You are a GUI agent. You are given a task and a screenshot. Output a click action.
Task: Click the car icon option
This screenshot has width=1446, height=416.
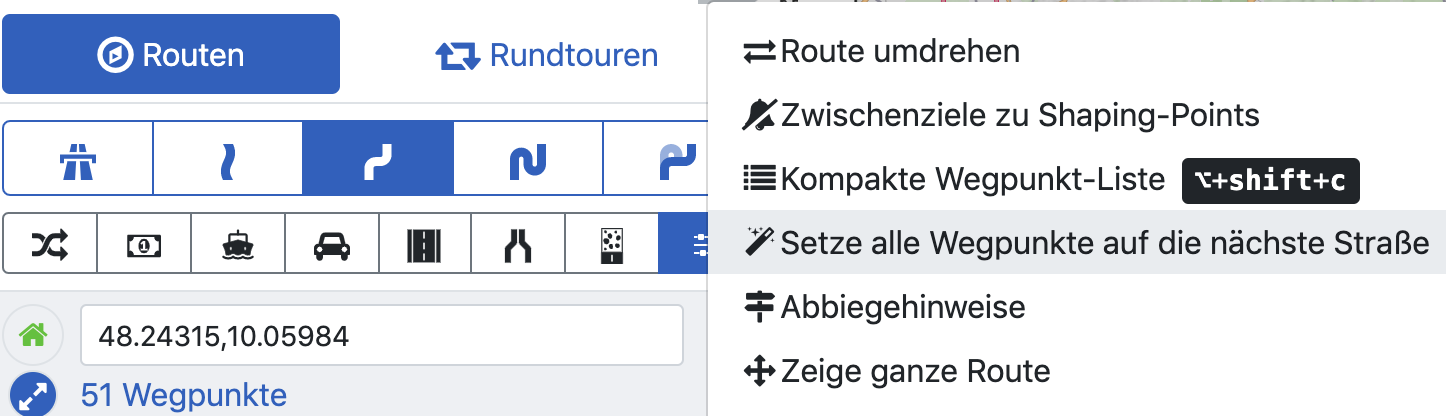click(x=332, y=243)
